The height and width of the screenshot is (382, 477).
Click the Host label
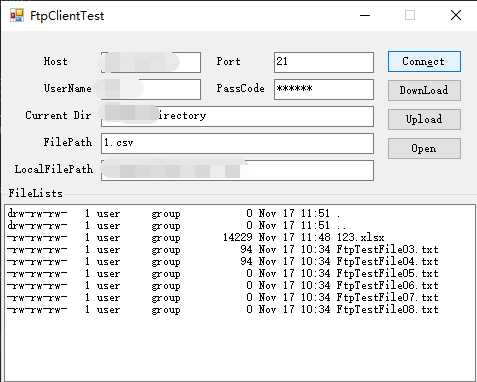56,62
